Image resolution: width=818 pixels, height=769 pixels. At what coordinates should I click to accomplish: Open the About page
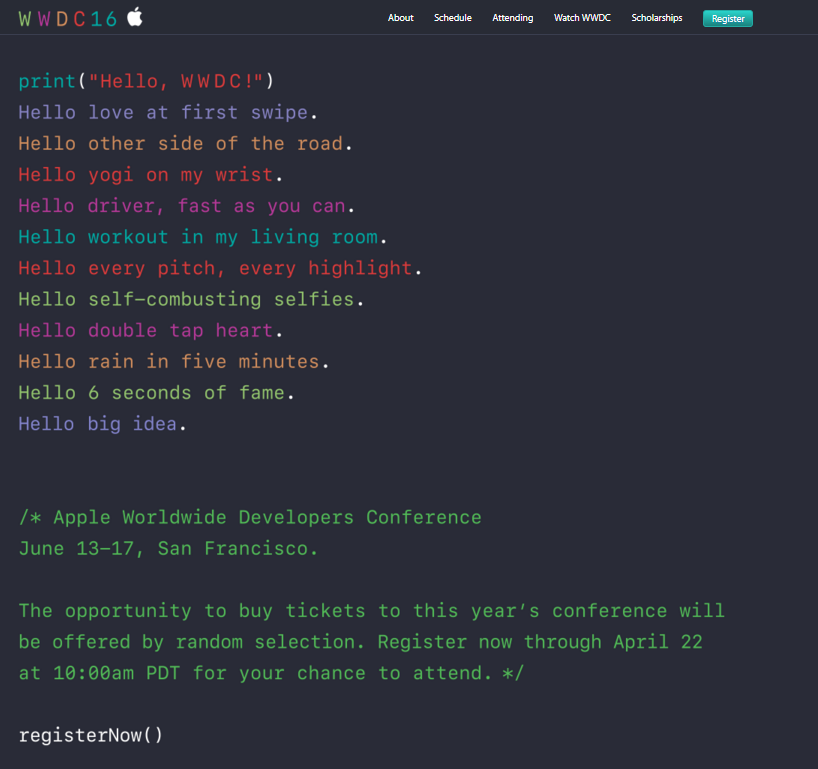click(x=400, y=18)
